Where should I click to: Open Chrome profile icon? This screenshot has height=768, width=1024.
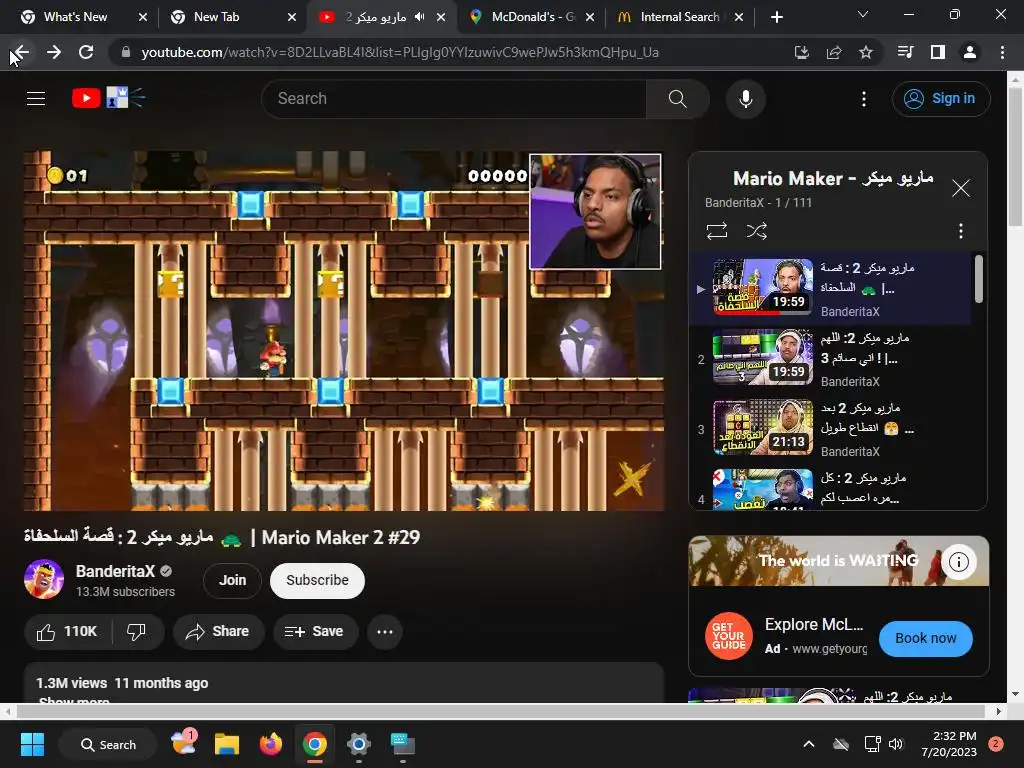tap(970, 52)
